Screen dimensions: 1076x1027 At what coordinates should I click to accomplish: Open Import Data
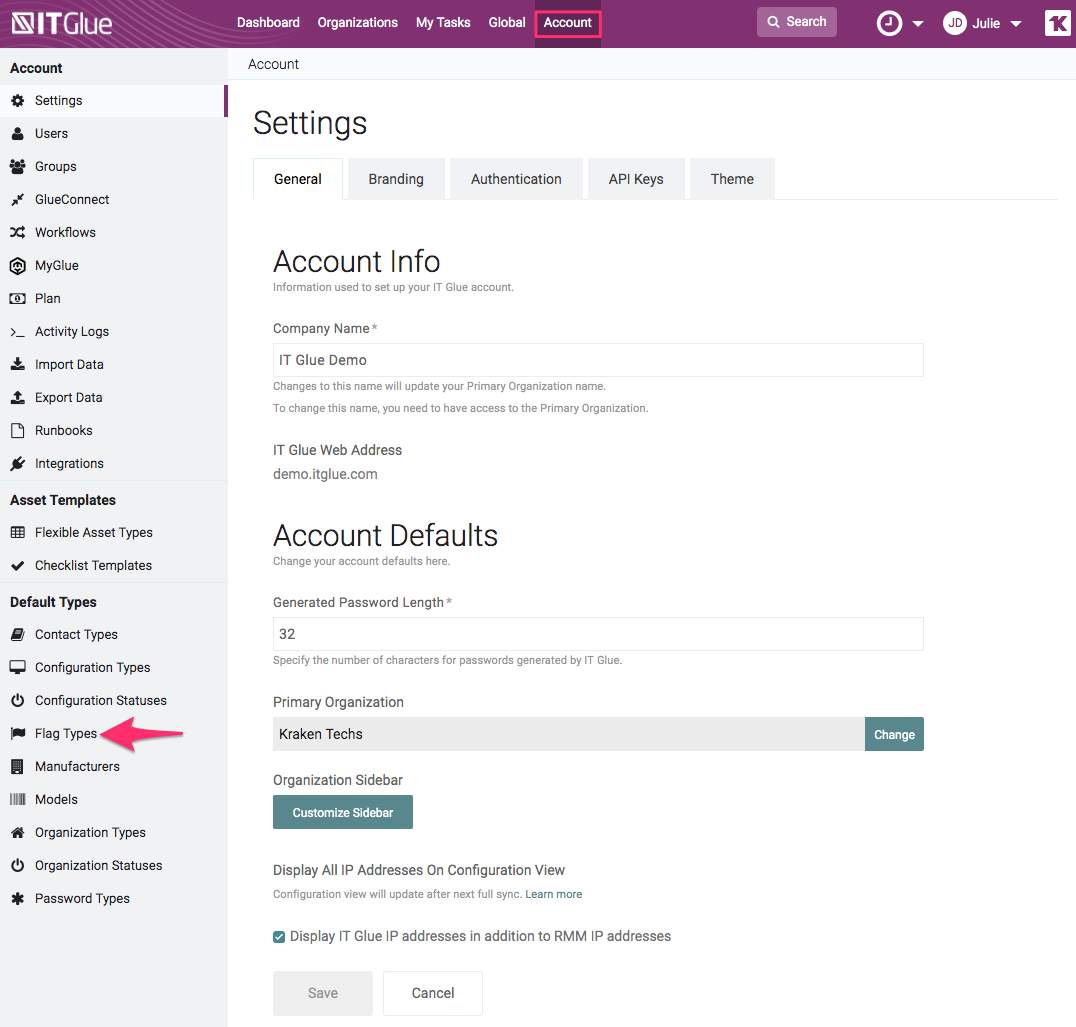click(x=68, y=364)
